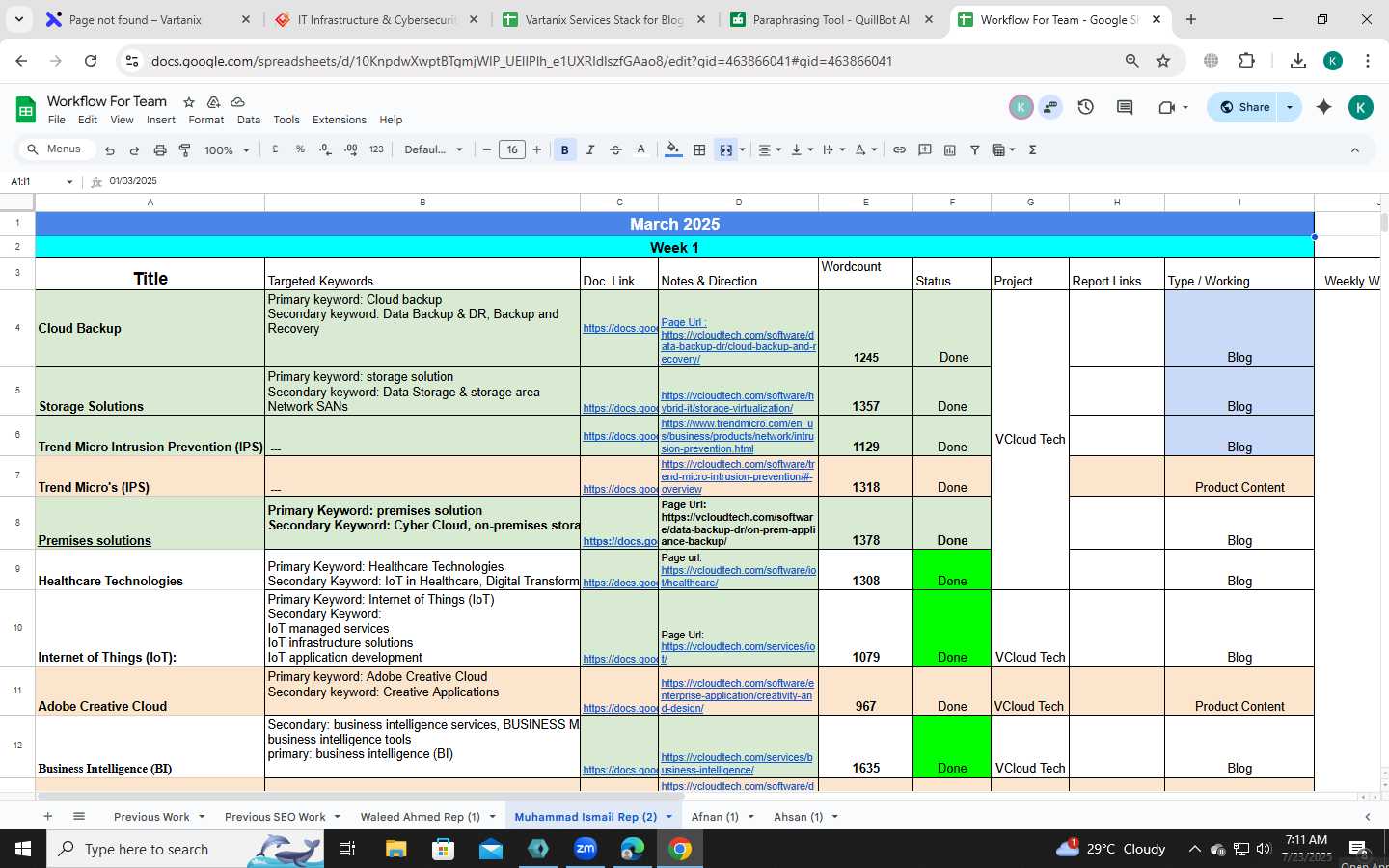
Task: Click the Menus search box
Action: coord(58,149)
